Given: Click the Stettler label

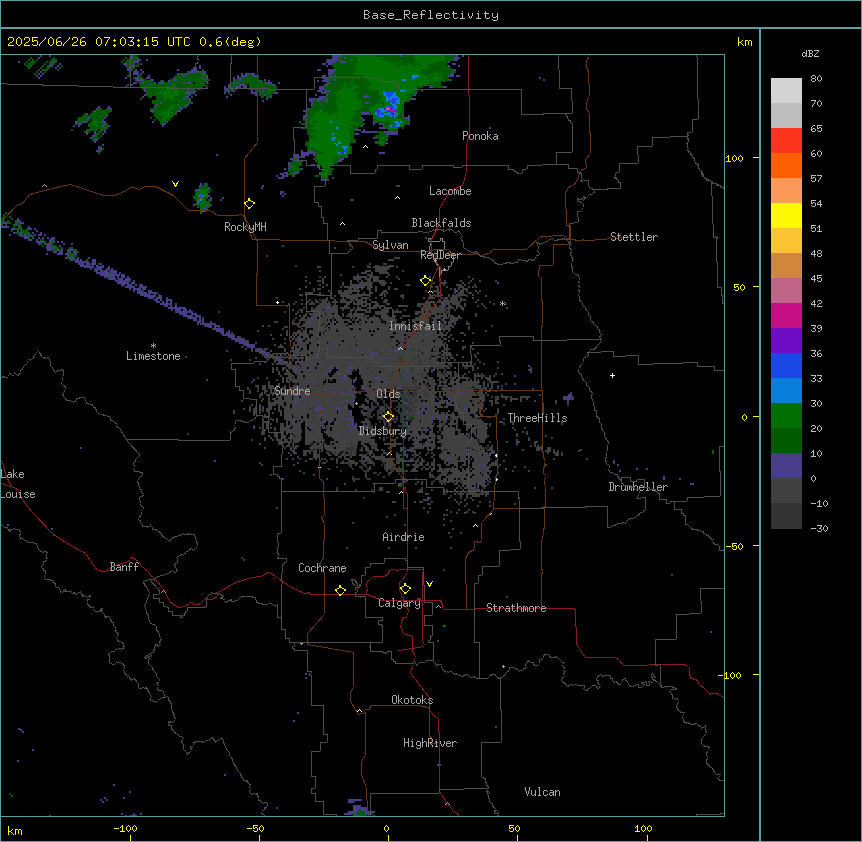Looking at the screenshot, I should [x=634, y=237].
